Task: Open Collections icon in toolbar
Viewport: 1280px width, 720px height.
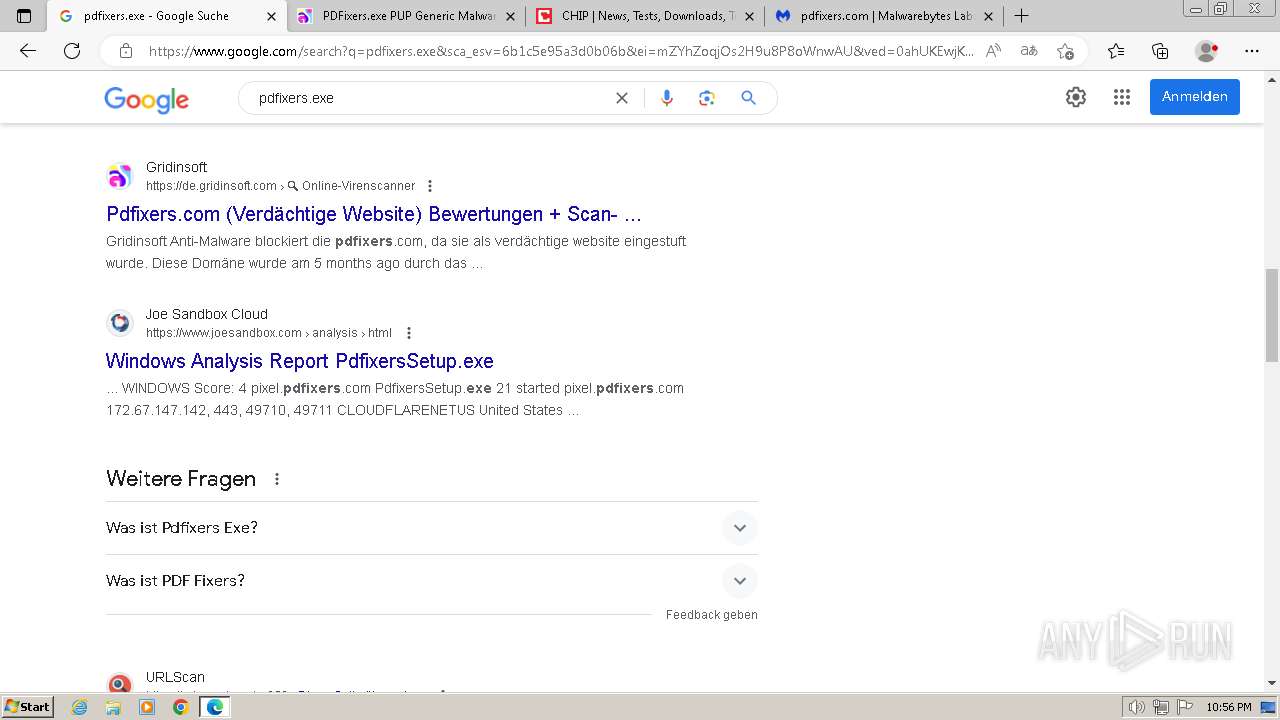Action: 1160,51
